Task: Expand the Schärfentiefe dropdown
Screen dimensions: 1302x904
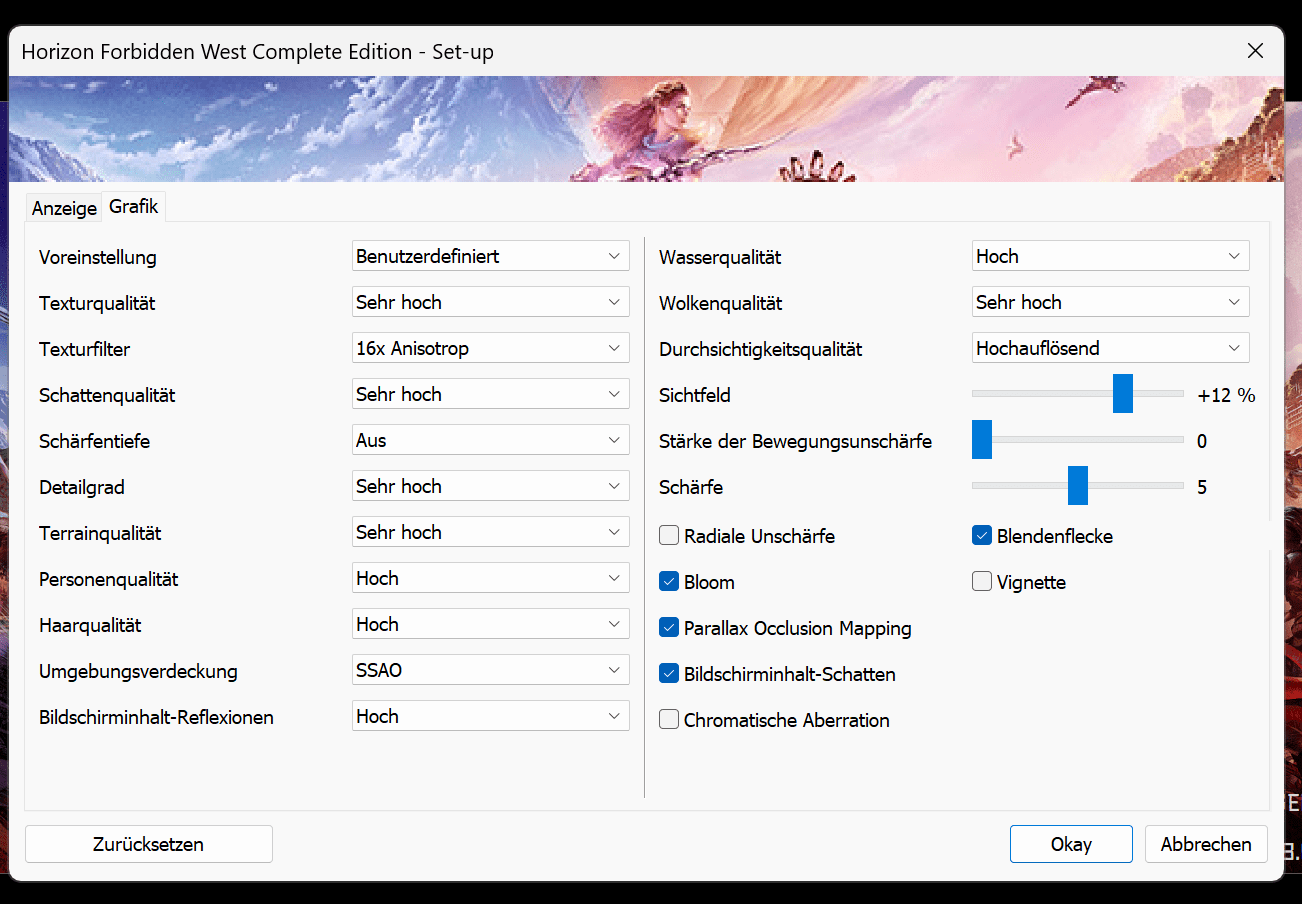Action: 490,440
